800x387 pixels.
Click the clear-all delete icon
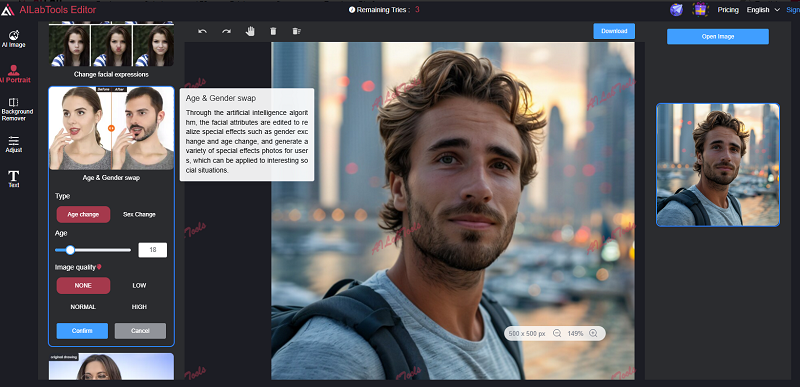tap(296, 32)
